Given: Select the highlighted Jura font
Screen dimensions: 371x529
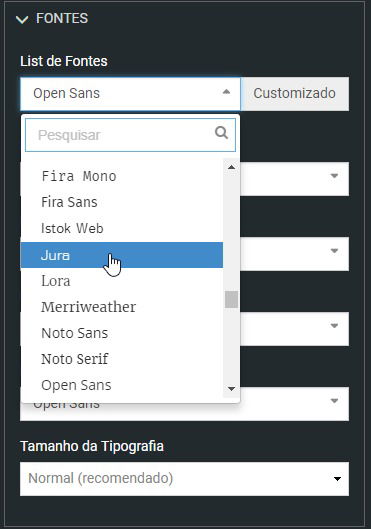Looking at the screenshot, I should point(122,255).
